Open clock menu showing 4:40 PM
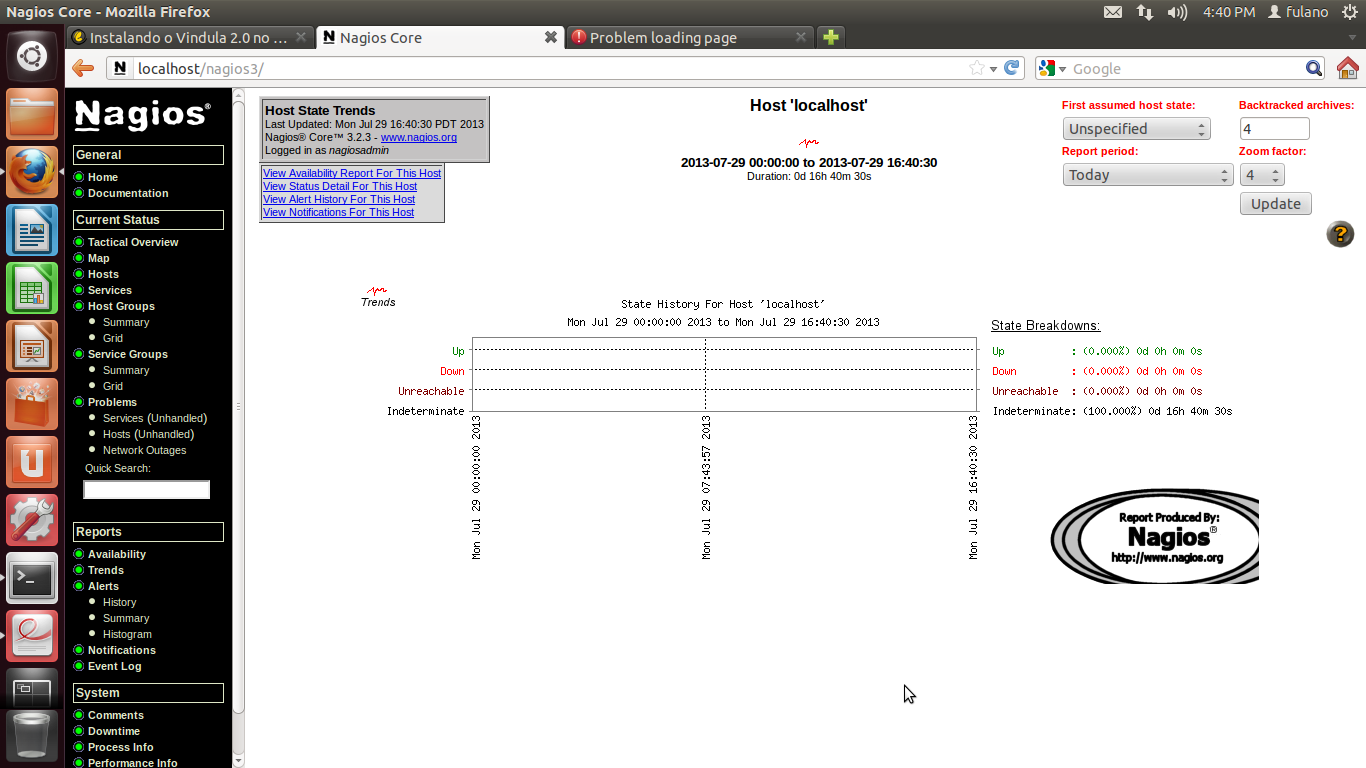 1229,12
